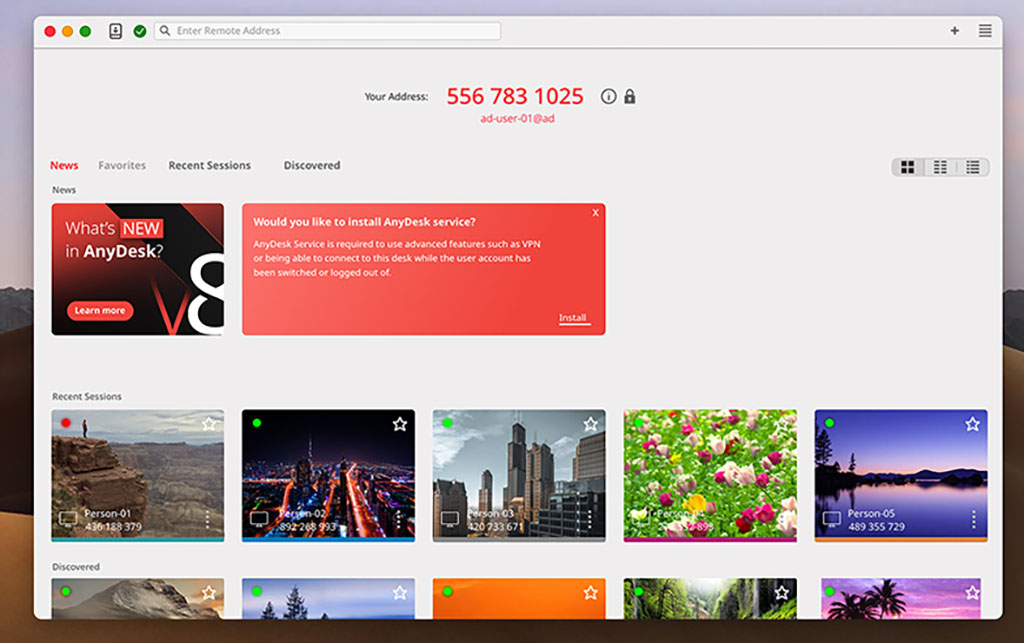Open a new tab with plus icon
The height and width of the screenshot is (643, 1024).
[x=954, y=31]
